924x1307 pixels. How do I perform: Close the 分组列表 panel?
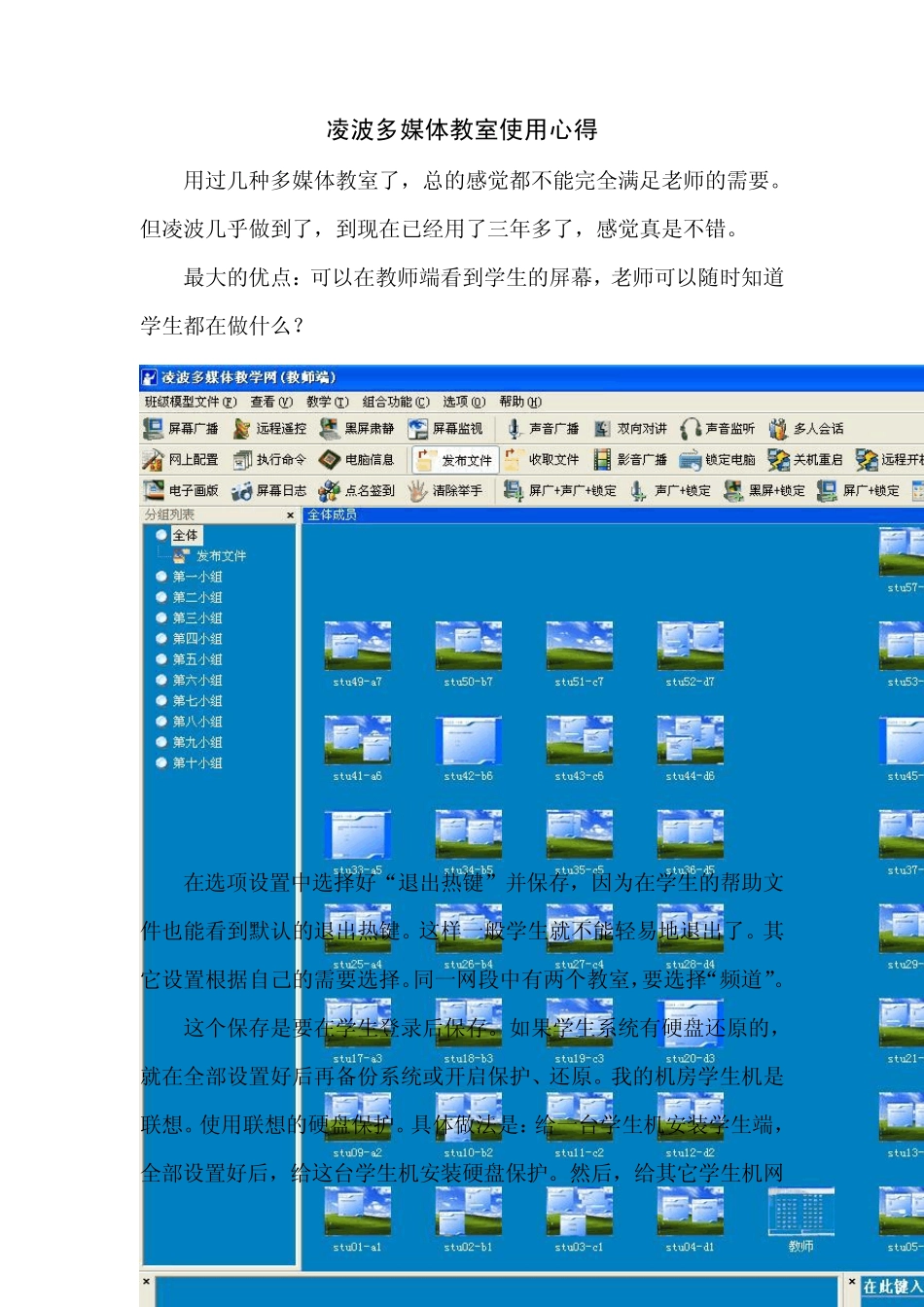(290, 515)
